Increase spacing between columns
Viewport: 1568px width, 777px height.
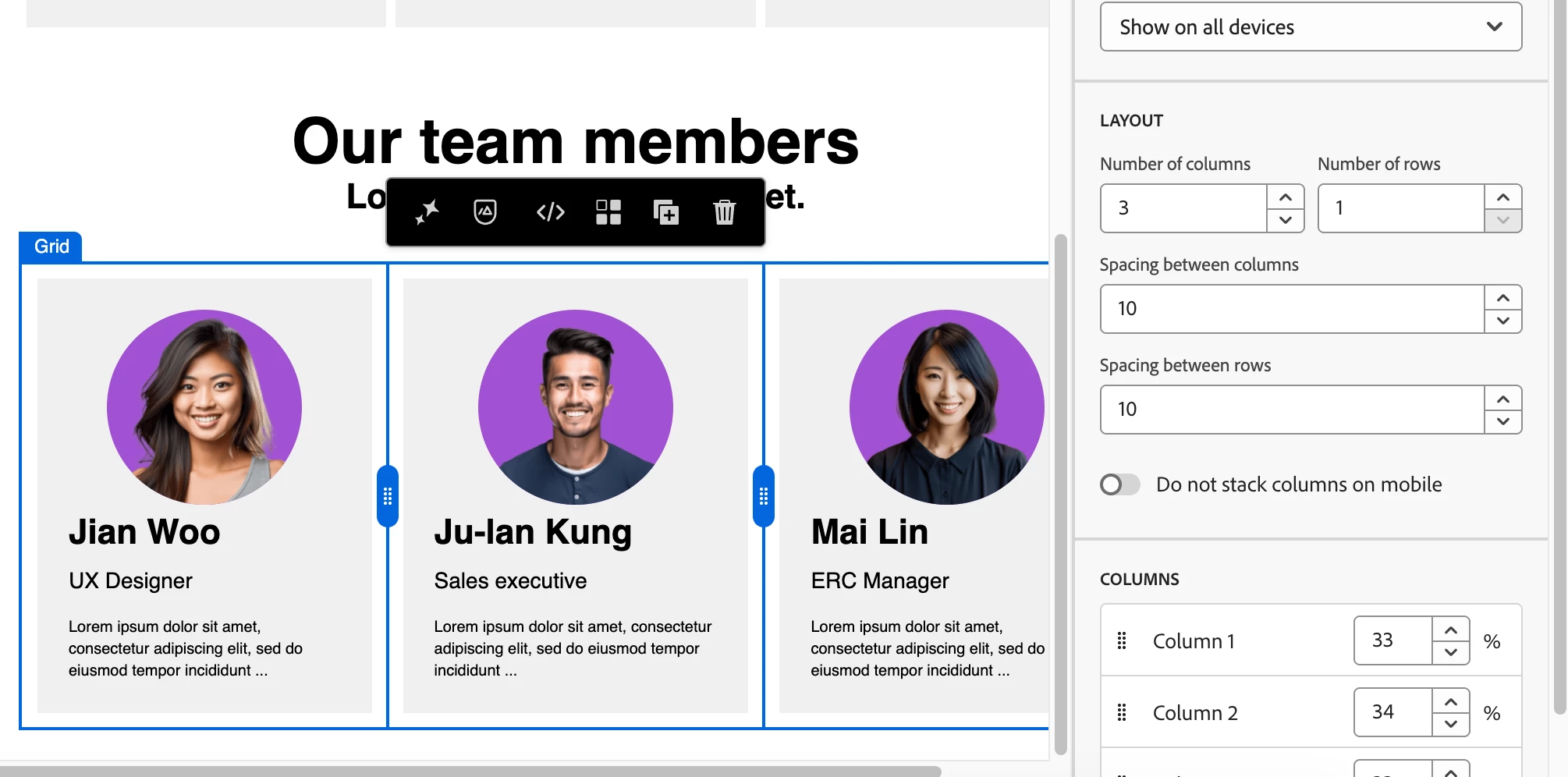[1503, 297]
